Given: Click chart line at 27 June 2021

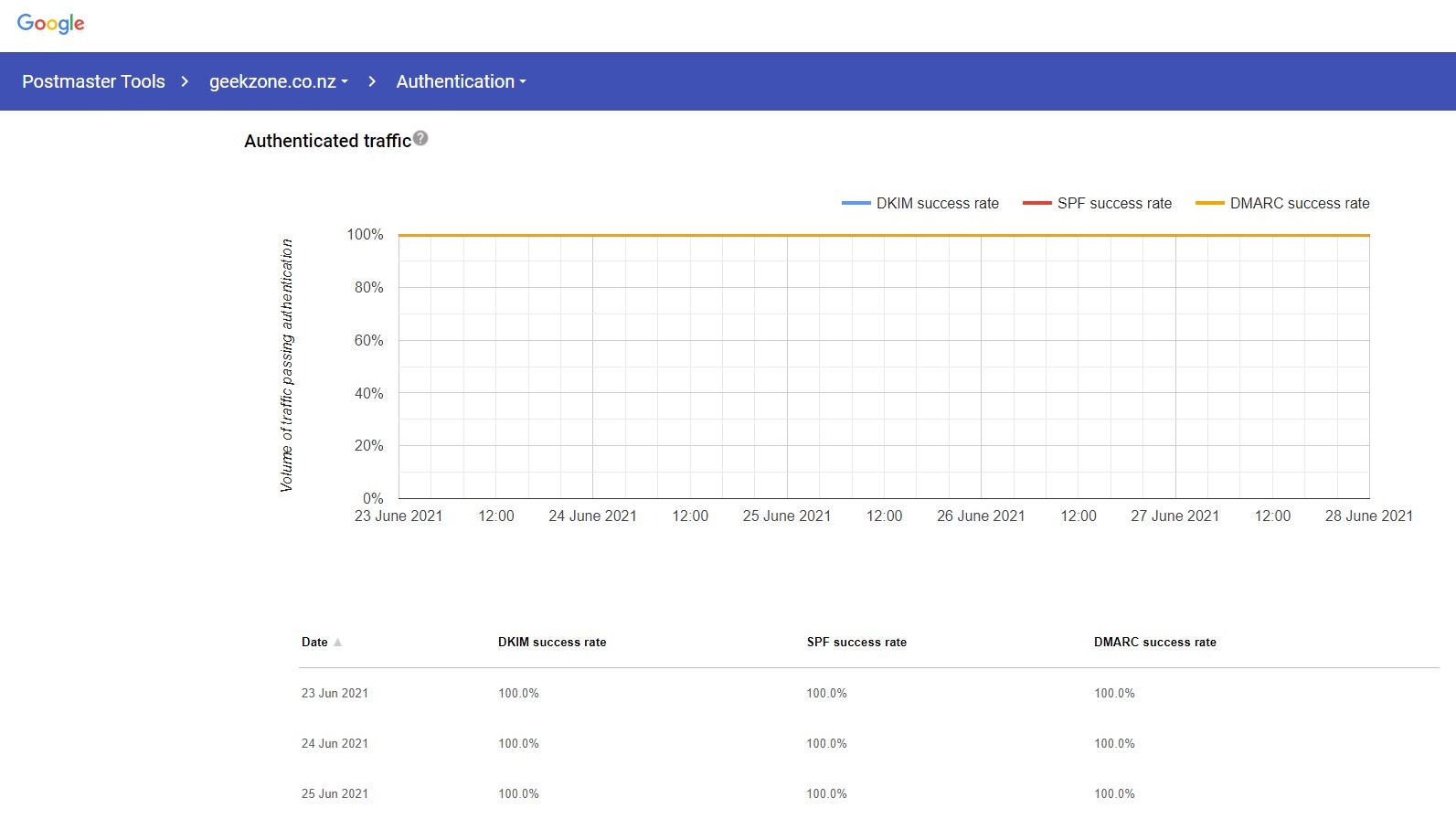Looking at the screenshot, I should pos(1175,236).
